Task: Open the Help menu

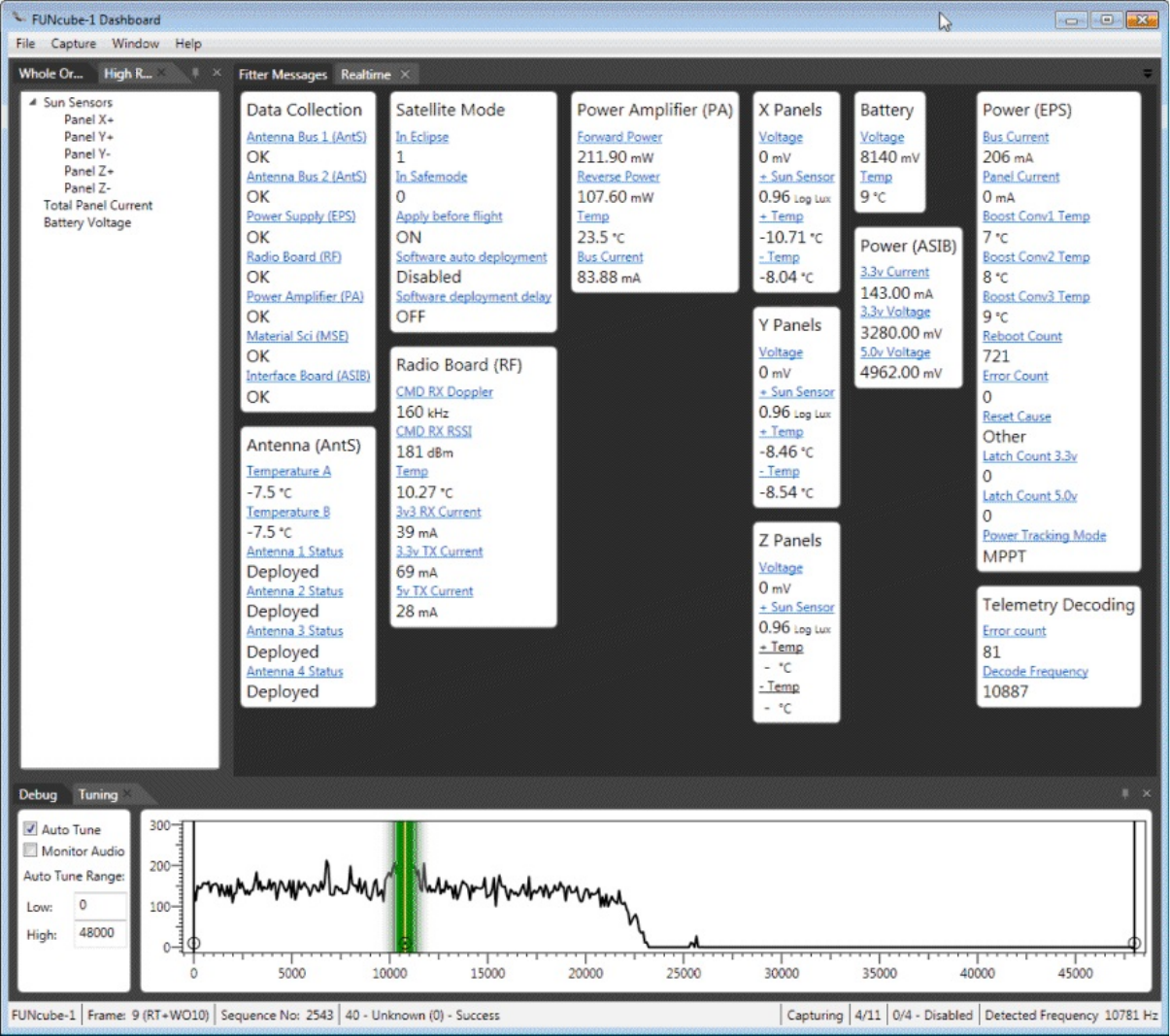Action: [x=188, y=44]
